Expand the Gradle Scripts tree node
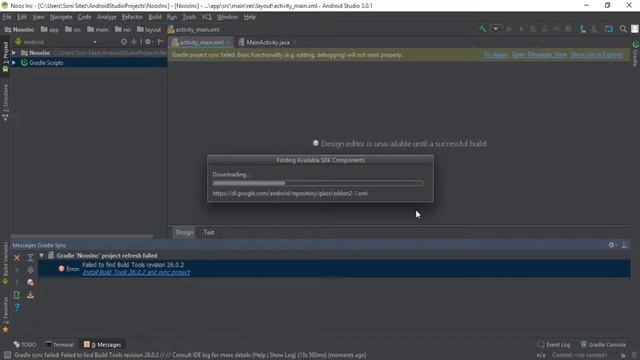This screenshot has width=640, height=360. 14,62
